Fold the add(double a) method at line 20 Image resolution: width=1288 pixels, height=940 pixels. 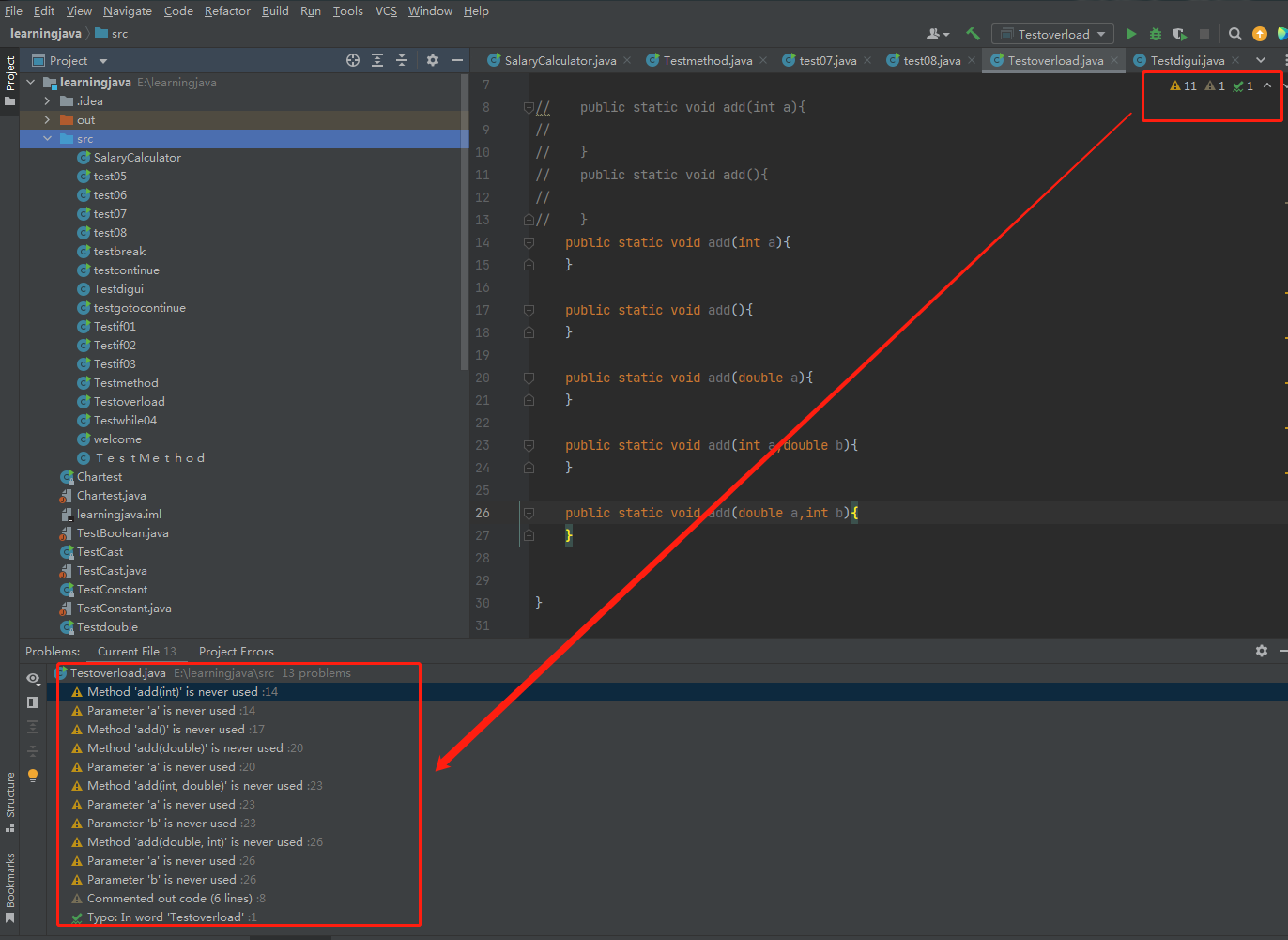[x=529, y=378]
